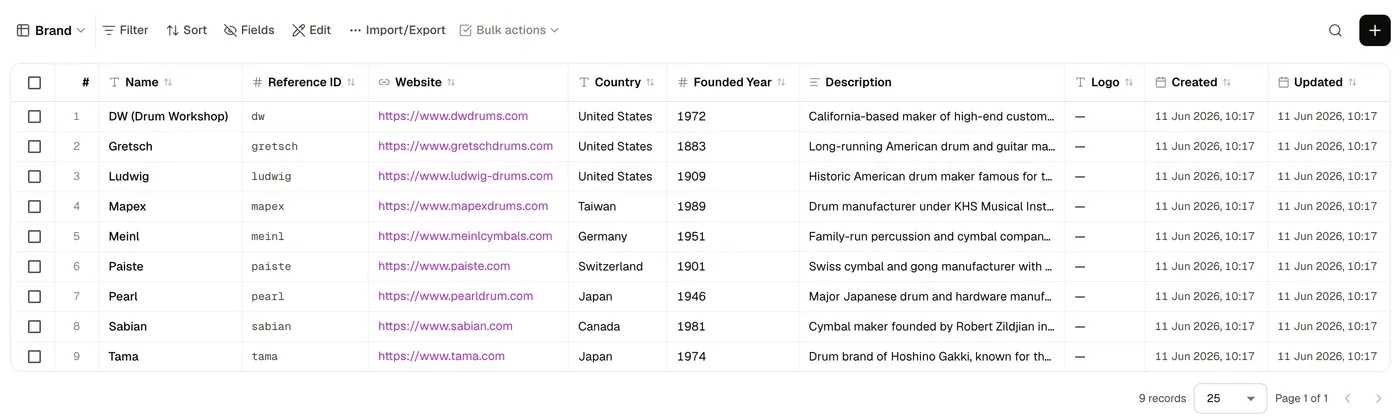This screenshot has width=1400, height=420.
Task: Select the Paiste row checkbox
Action: [34, 266]
